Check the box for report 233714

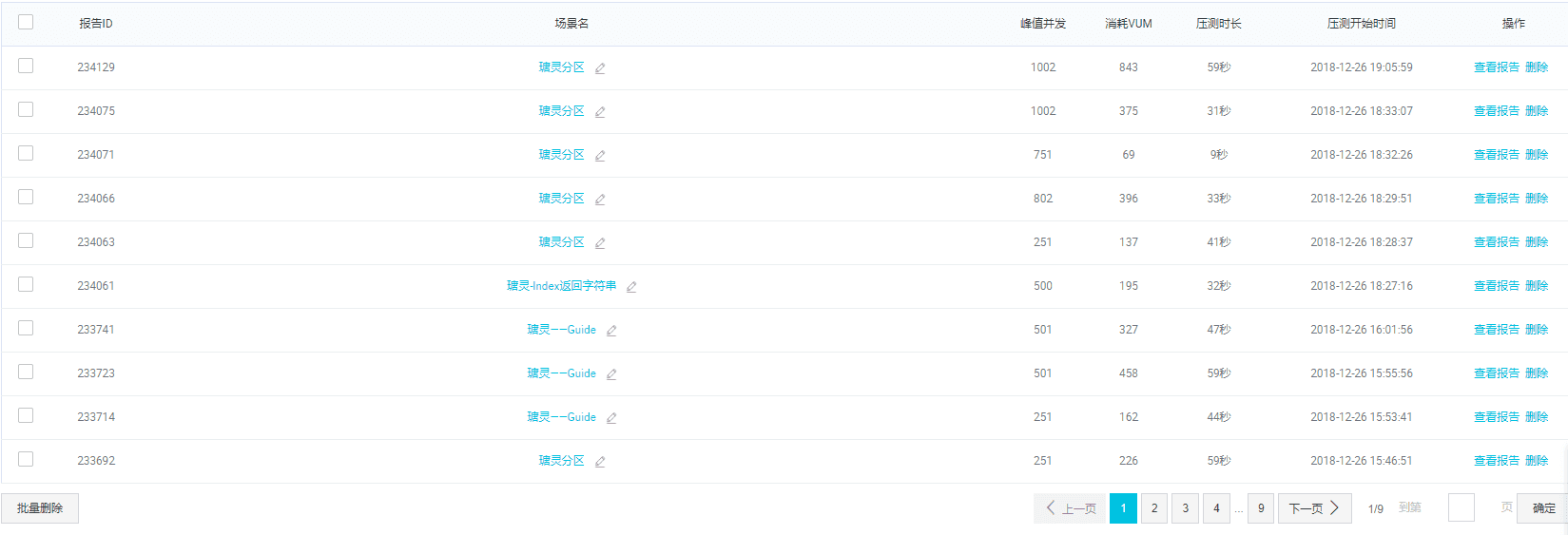click(26, 415)
